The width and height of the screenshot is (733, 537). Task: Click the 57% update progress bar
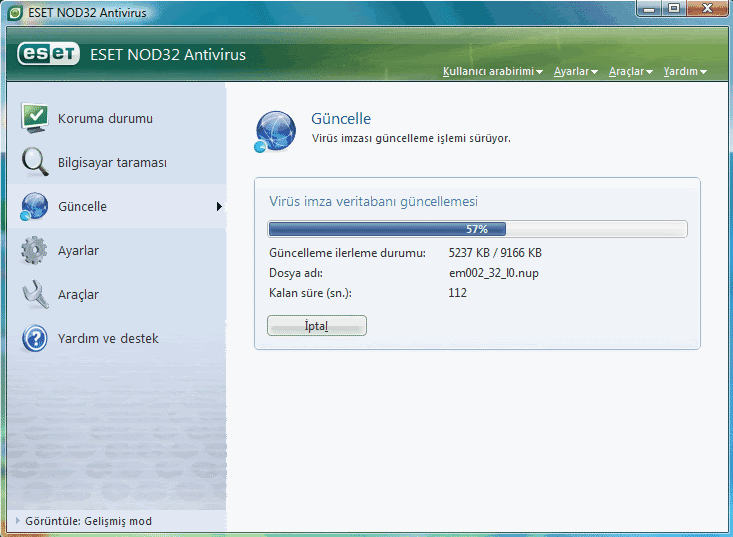477,229
